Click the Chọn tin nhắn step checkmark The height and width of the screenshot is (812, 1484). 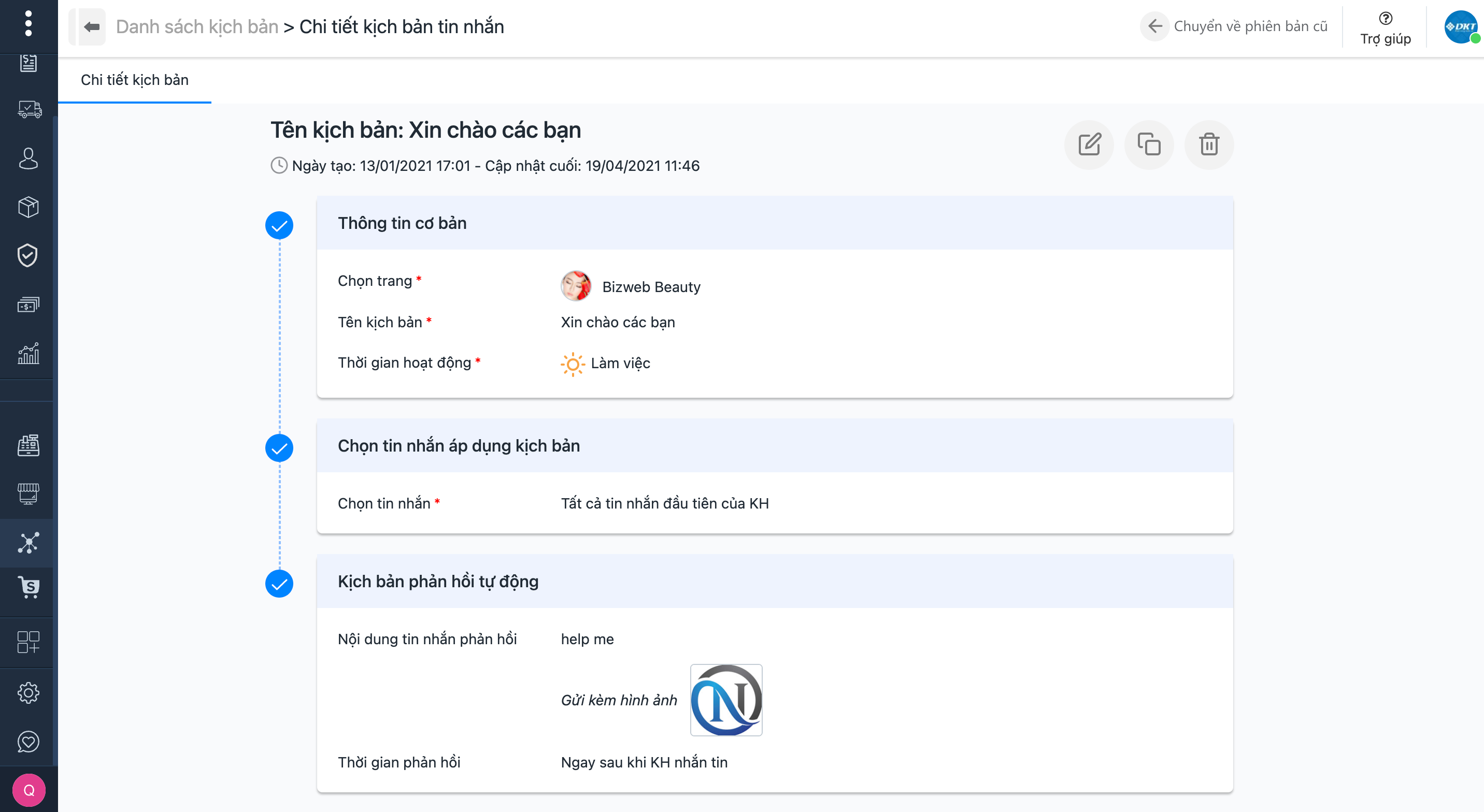(279, 448)
